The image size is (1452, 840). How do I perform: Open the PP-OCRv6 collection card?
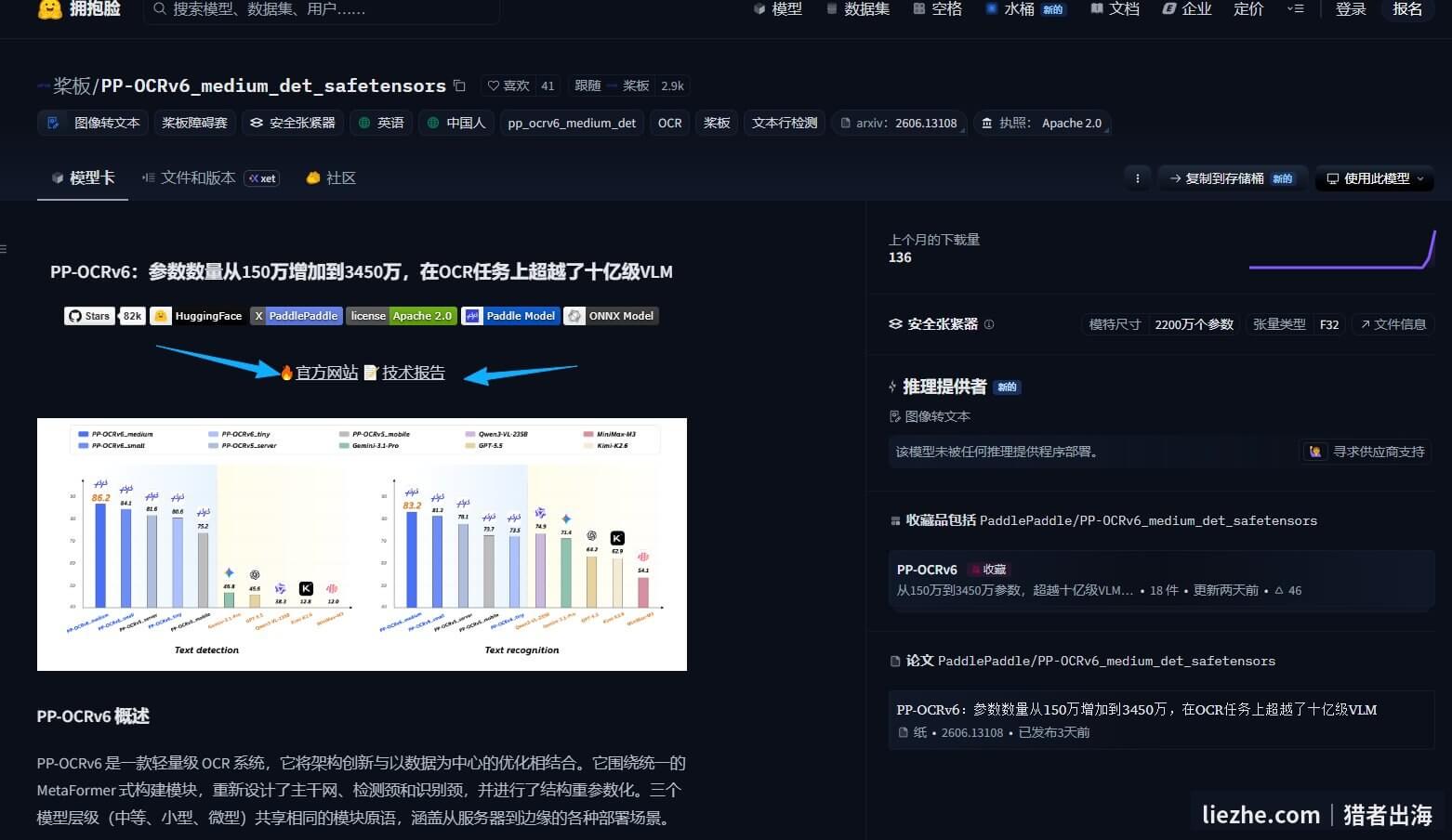pyautogui.click(x=1161, y=579)
